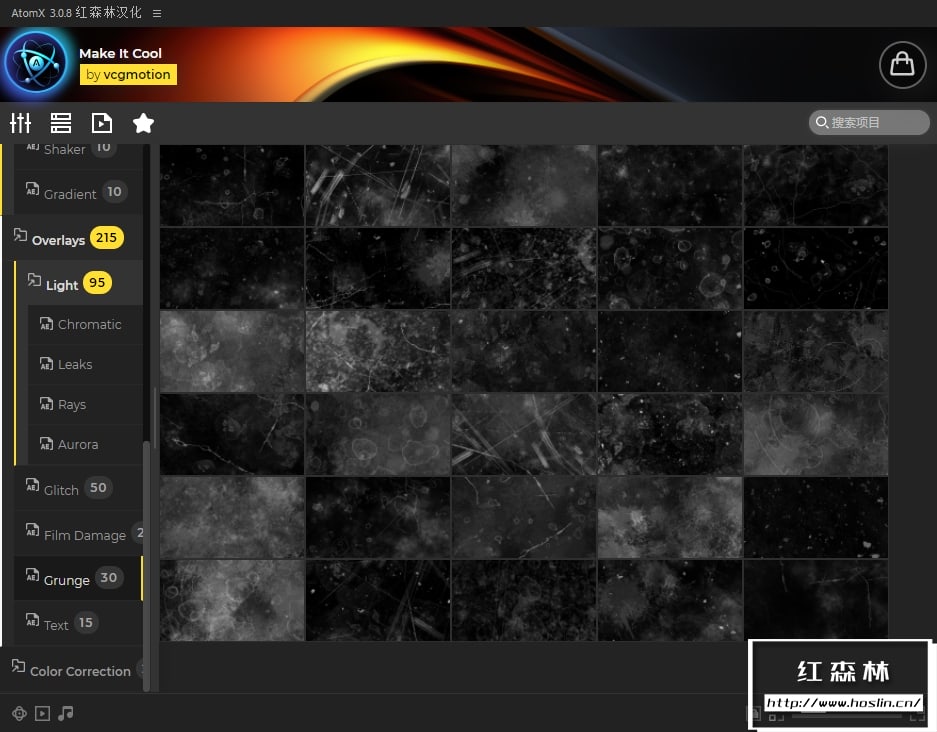Toggle the music note sound icon
Screen dimensions: 937x732
(66, 713)
